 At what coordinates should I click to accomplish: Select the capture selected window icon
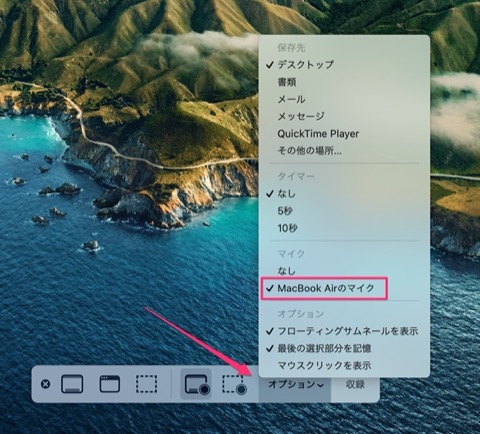click(x=110, y=384)
